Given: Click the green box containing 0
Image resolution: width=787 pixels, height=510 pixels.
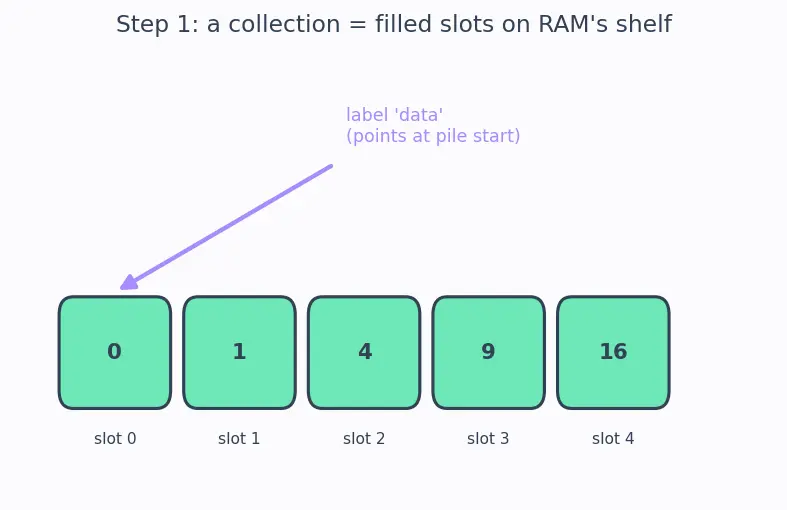Looking at the screenshot, I should pos(115,352).
